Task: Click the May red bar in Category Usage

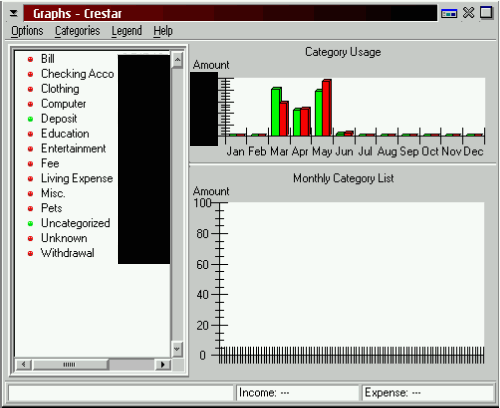Action: [327, 108]
